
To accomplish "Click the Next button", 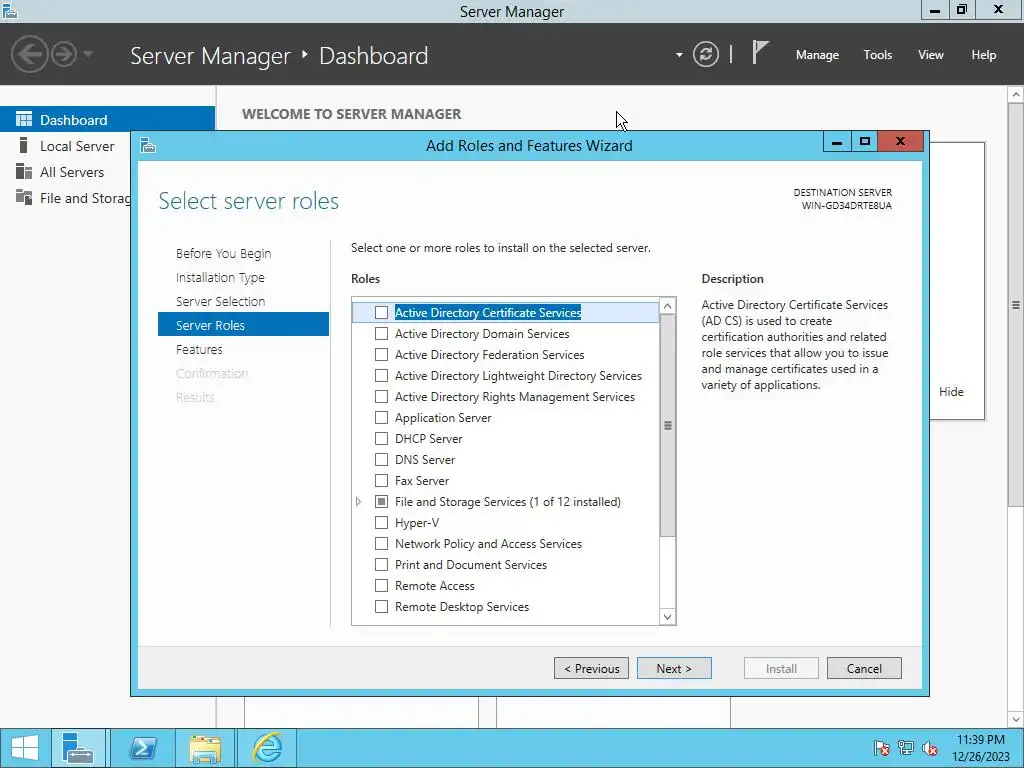I will point(674,668).
